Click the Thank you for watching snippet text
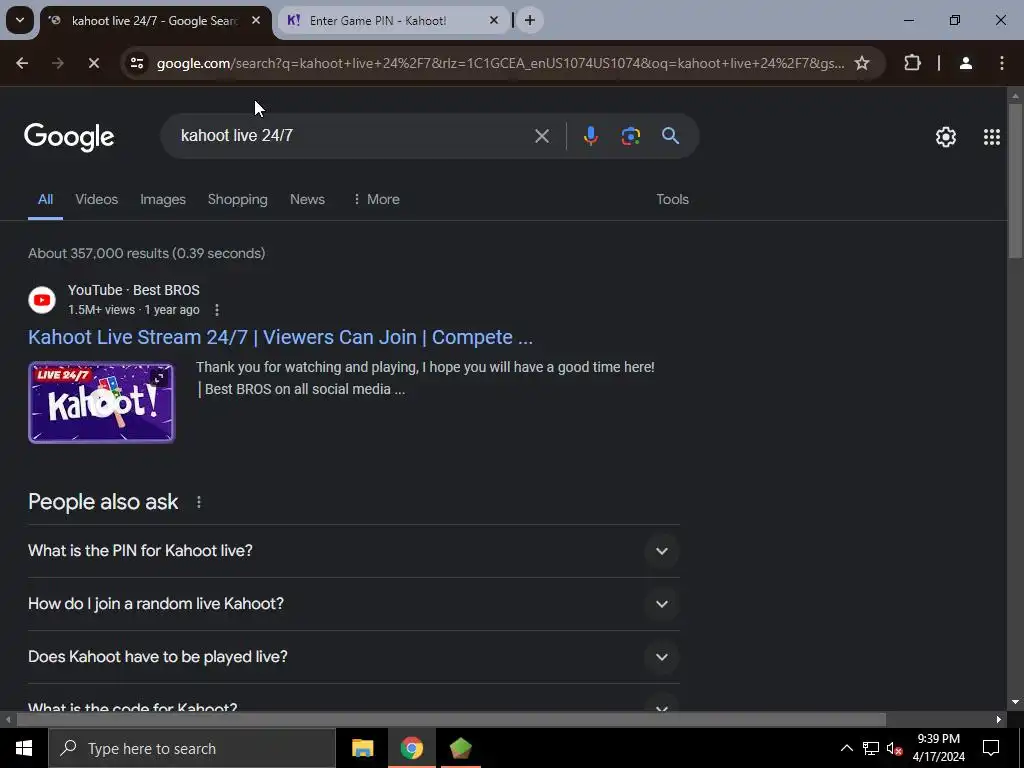The width and height of the screenshot is (1024, 768). (x=425, y=378)
